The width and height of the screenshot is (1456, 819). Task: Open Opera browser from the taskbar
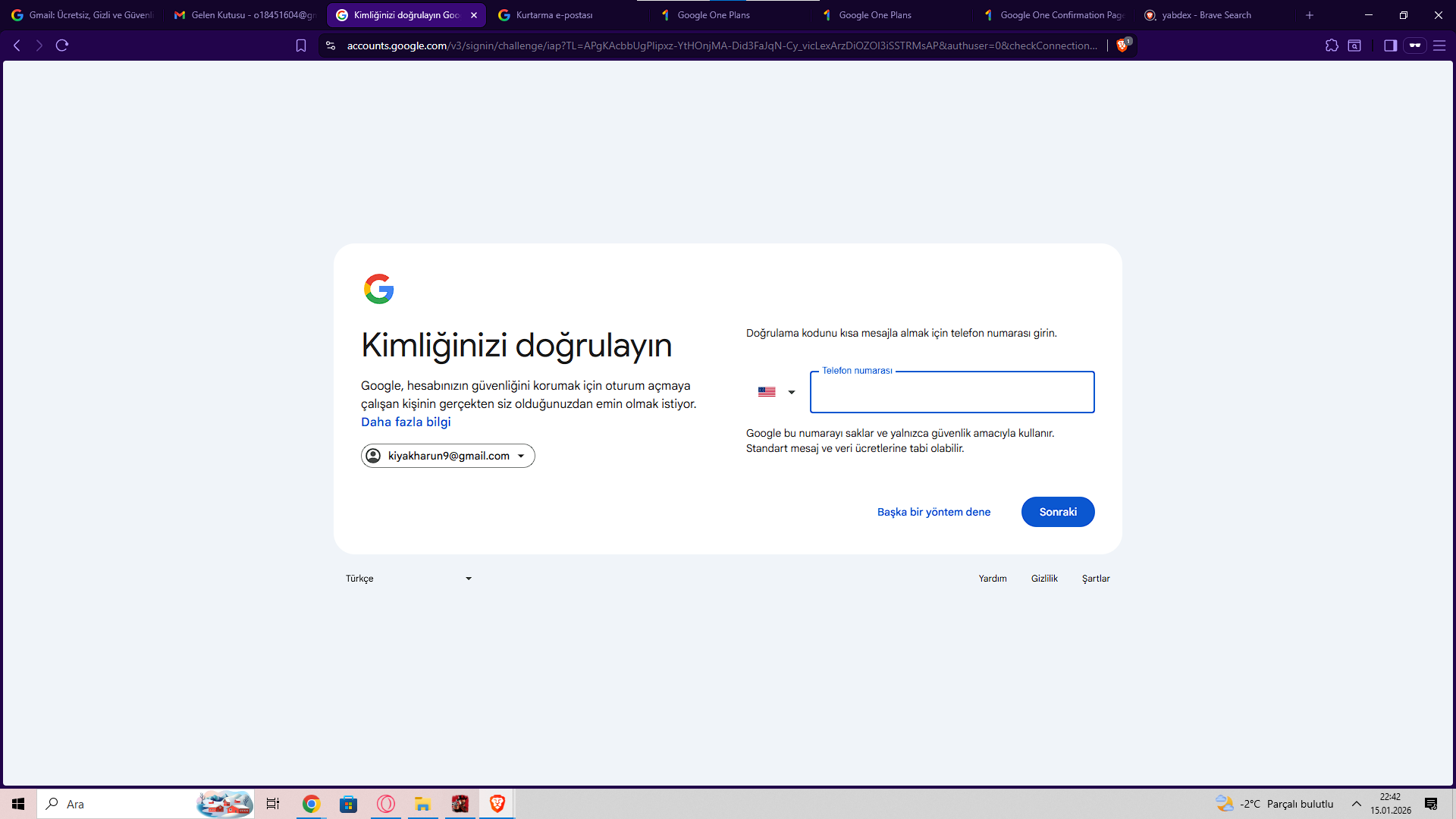point(385,804)
